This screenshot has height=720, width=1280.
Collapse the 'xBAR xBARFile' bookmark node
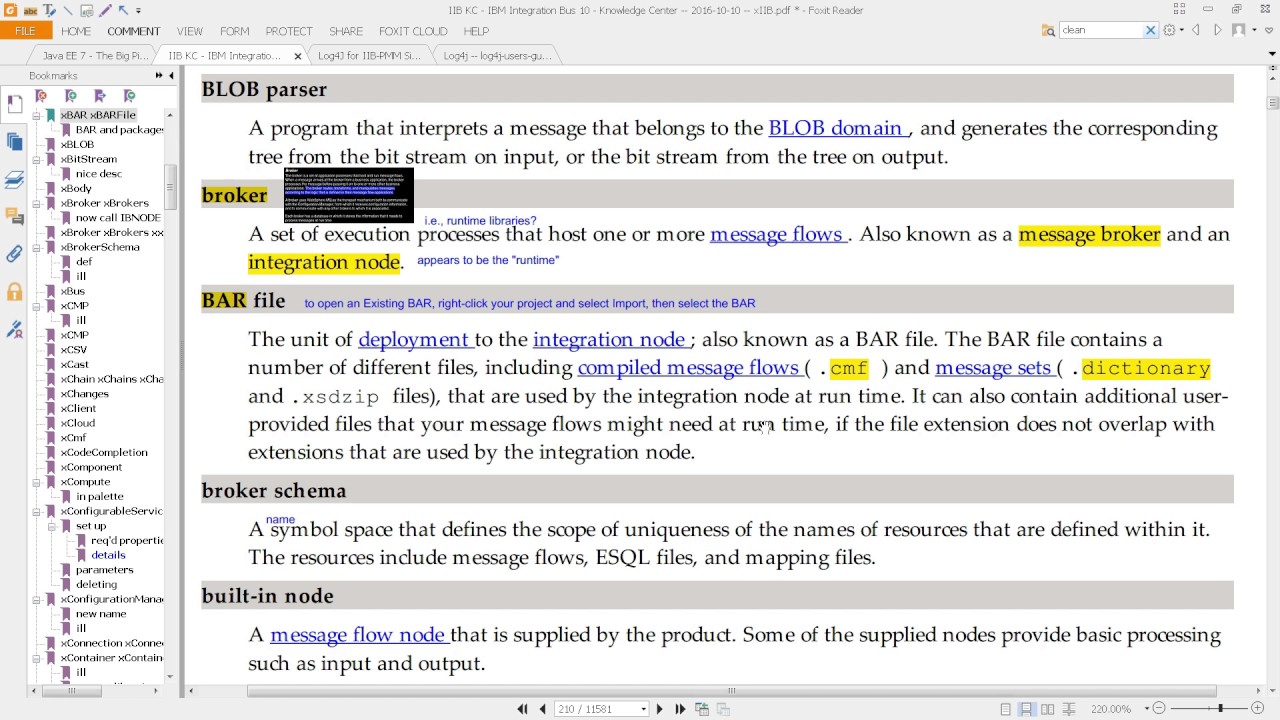tap(38, 115)
